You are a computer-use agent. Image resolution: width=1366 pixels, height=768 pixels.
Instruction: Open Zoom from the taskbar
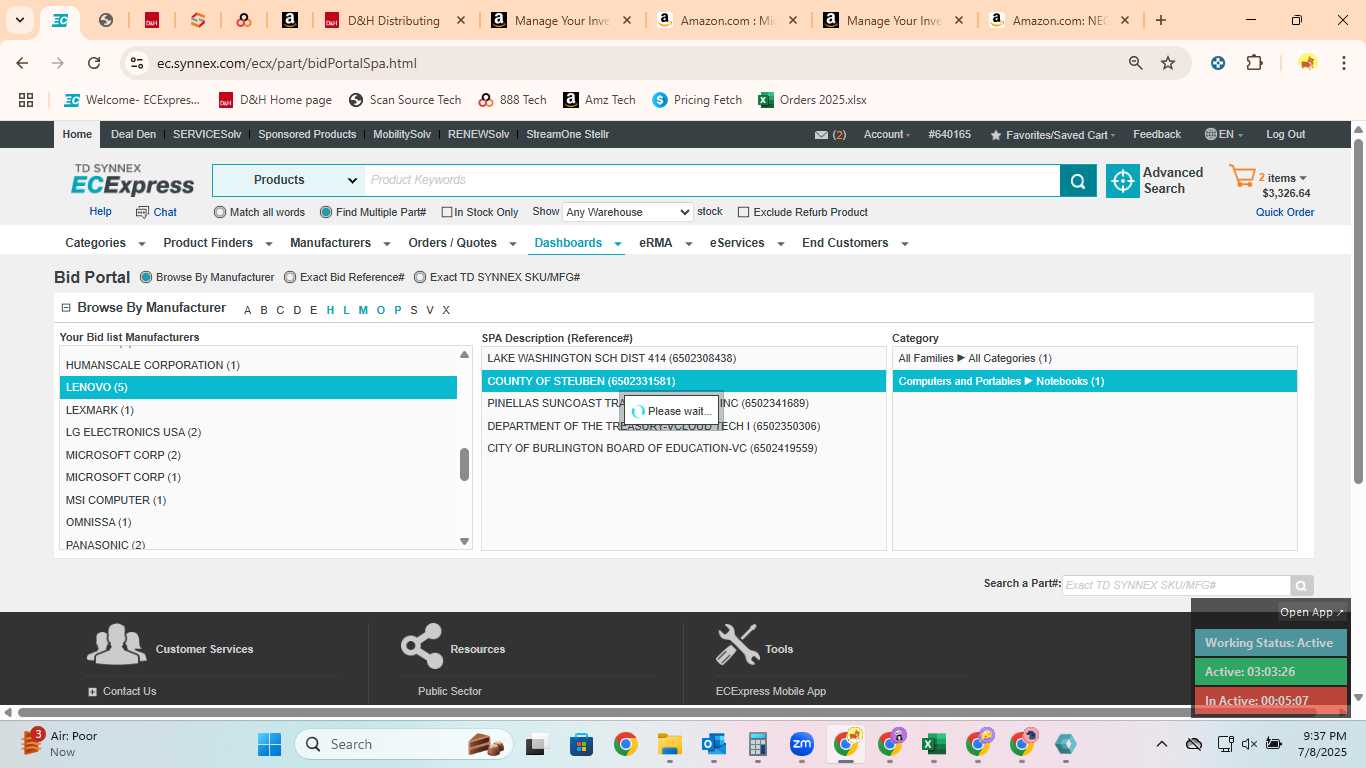tap(802, 744)
